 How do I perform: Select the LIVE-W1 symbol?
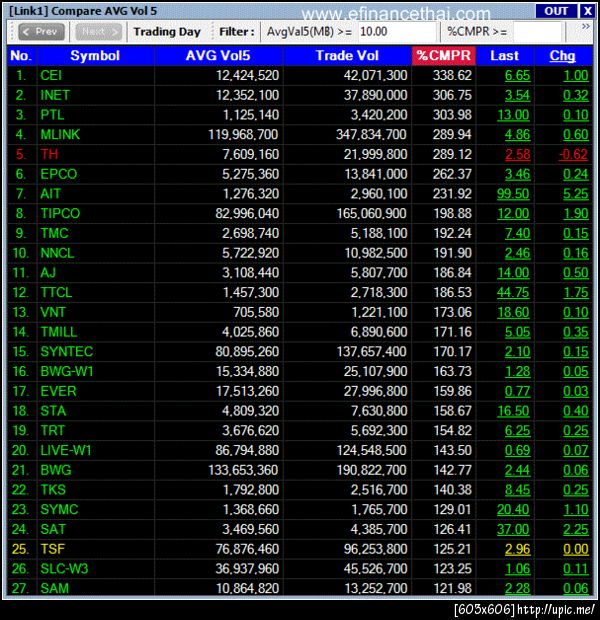(66, 450)
